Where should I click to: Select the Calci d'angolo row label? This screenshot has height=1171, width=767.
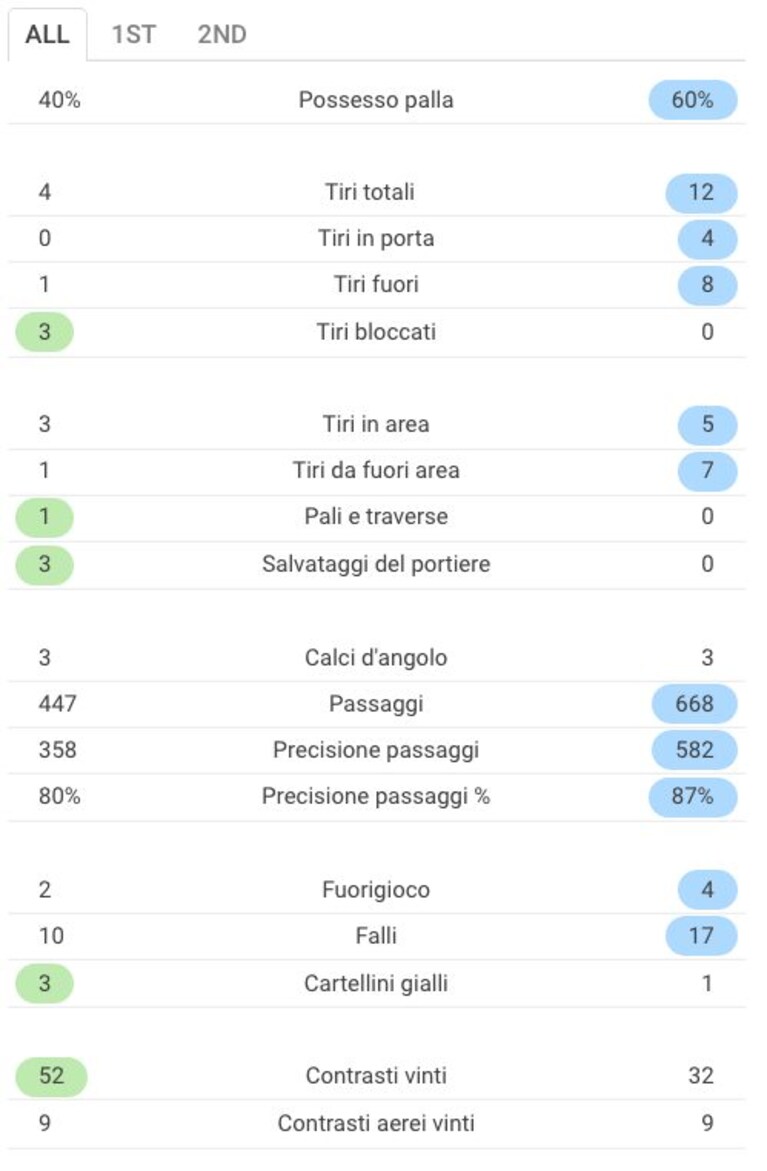[x=376, y=657]
